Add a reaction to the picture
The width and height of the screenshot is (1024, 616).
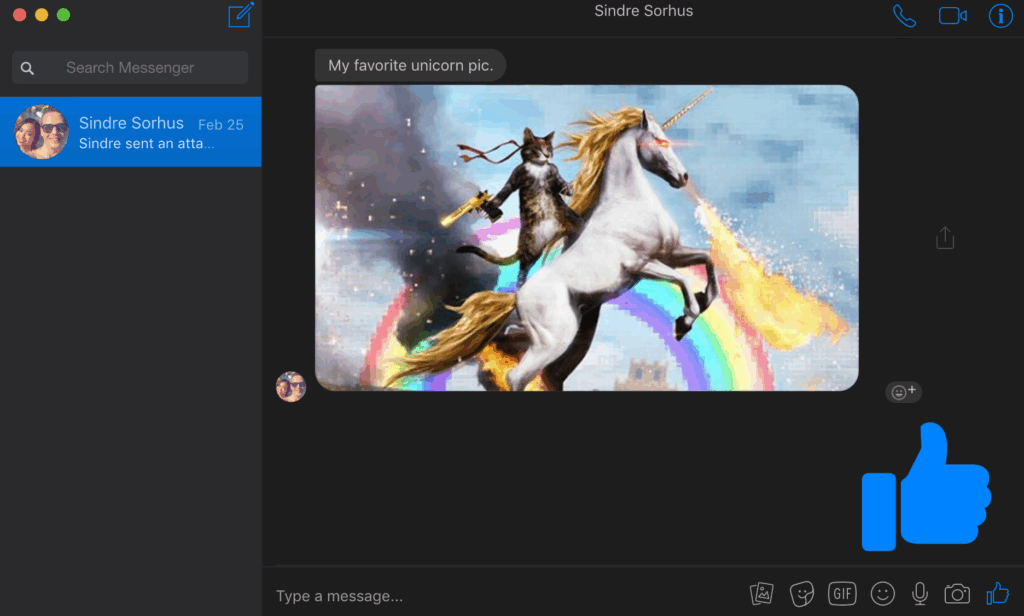tap(903, 392)
